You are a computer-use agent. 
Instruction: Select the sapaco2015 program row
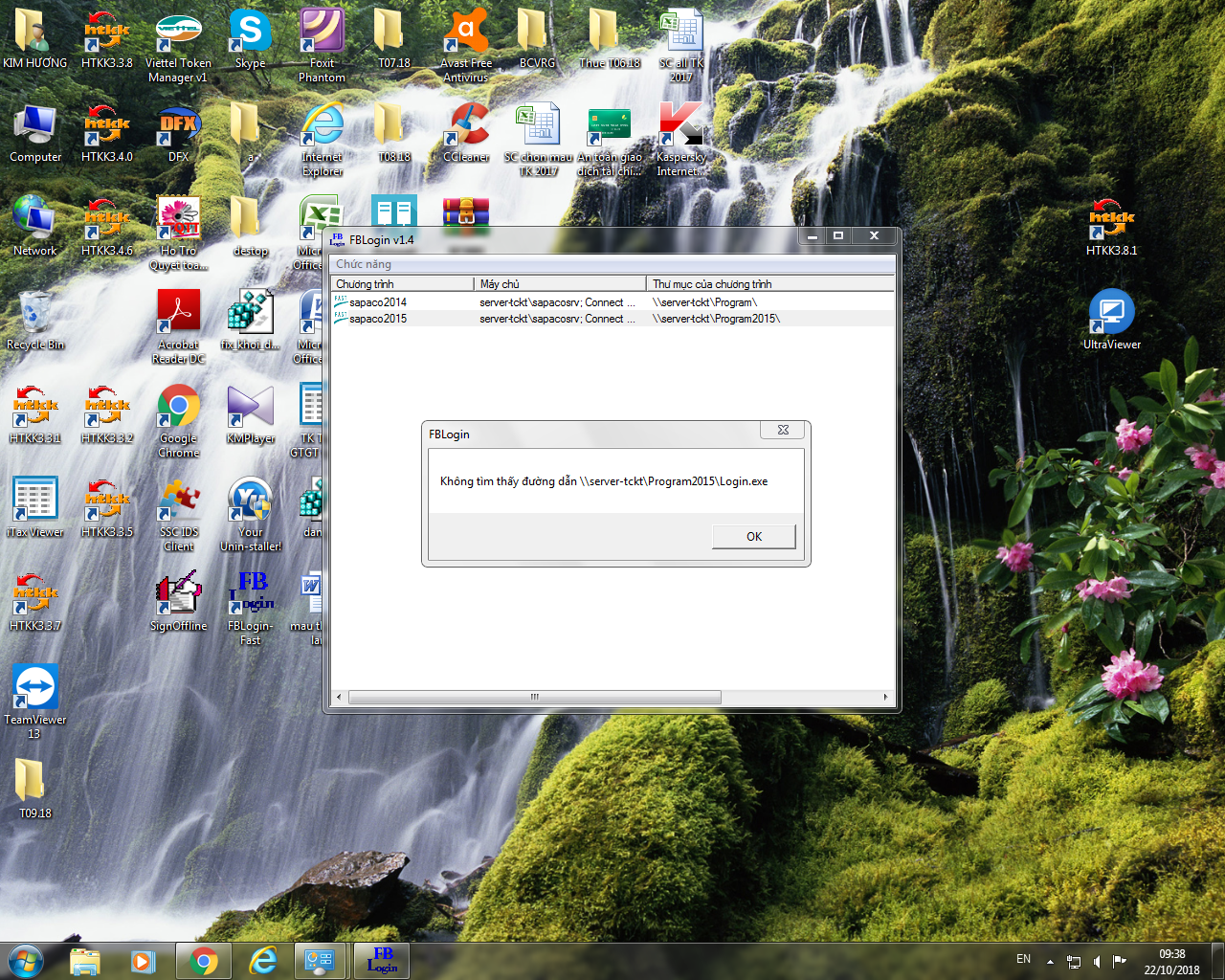coord(377,319)
